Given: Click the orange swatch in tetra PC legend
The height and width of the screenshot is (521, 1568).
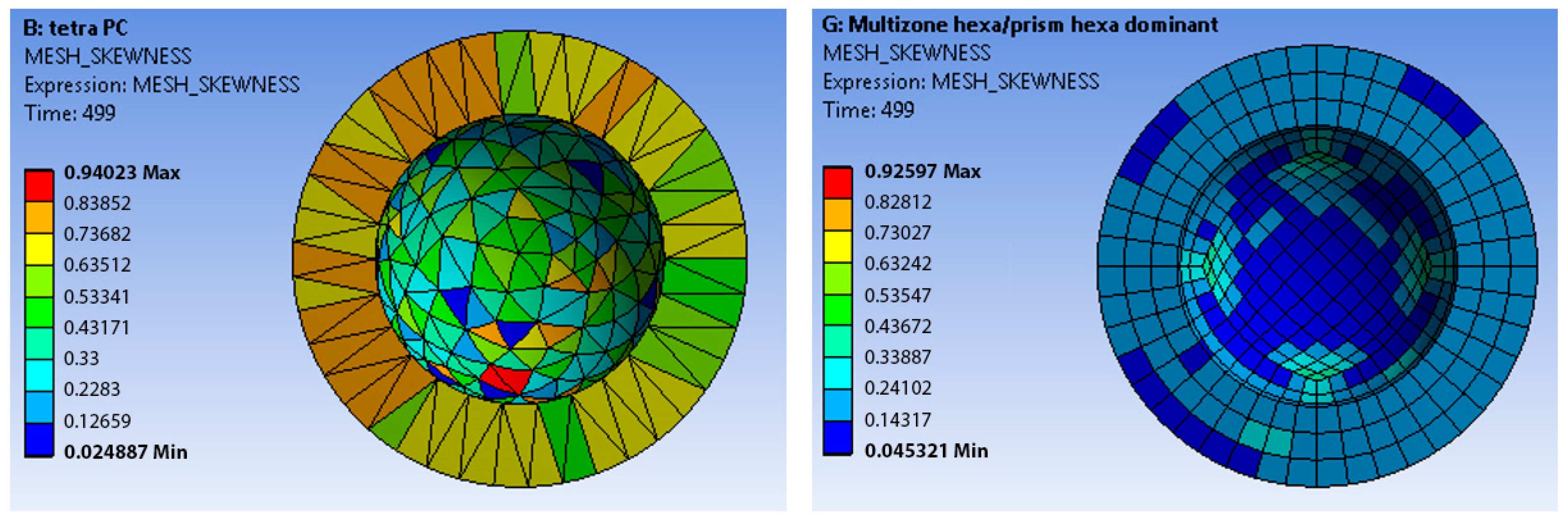Looking at the screenshot, I should [x=39, y=217].
